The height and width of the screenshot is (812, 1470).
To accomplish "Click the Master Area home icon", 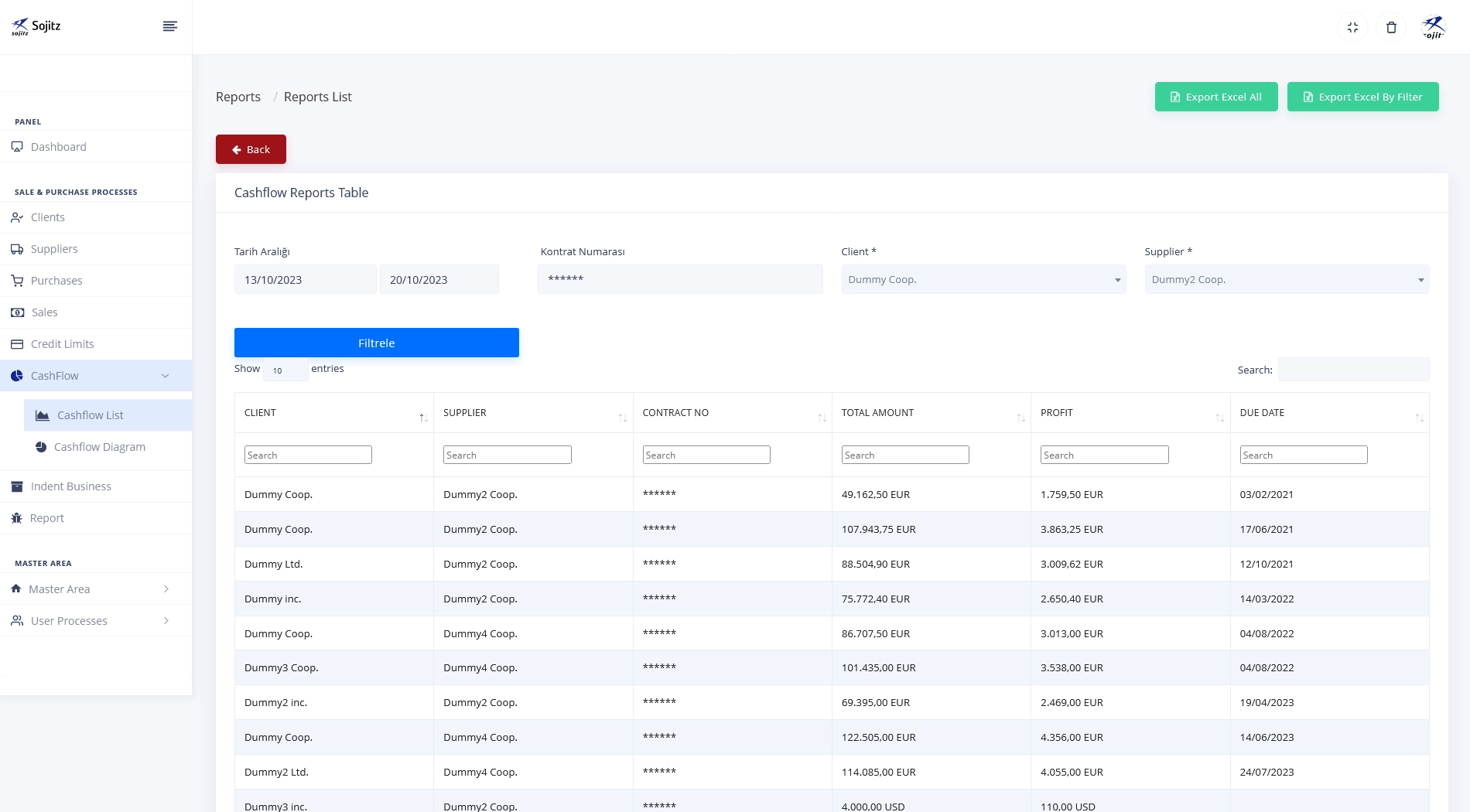I will pyautogui.click(x=16, y=589).
